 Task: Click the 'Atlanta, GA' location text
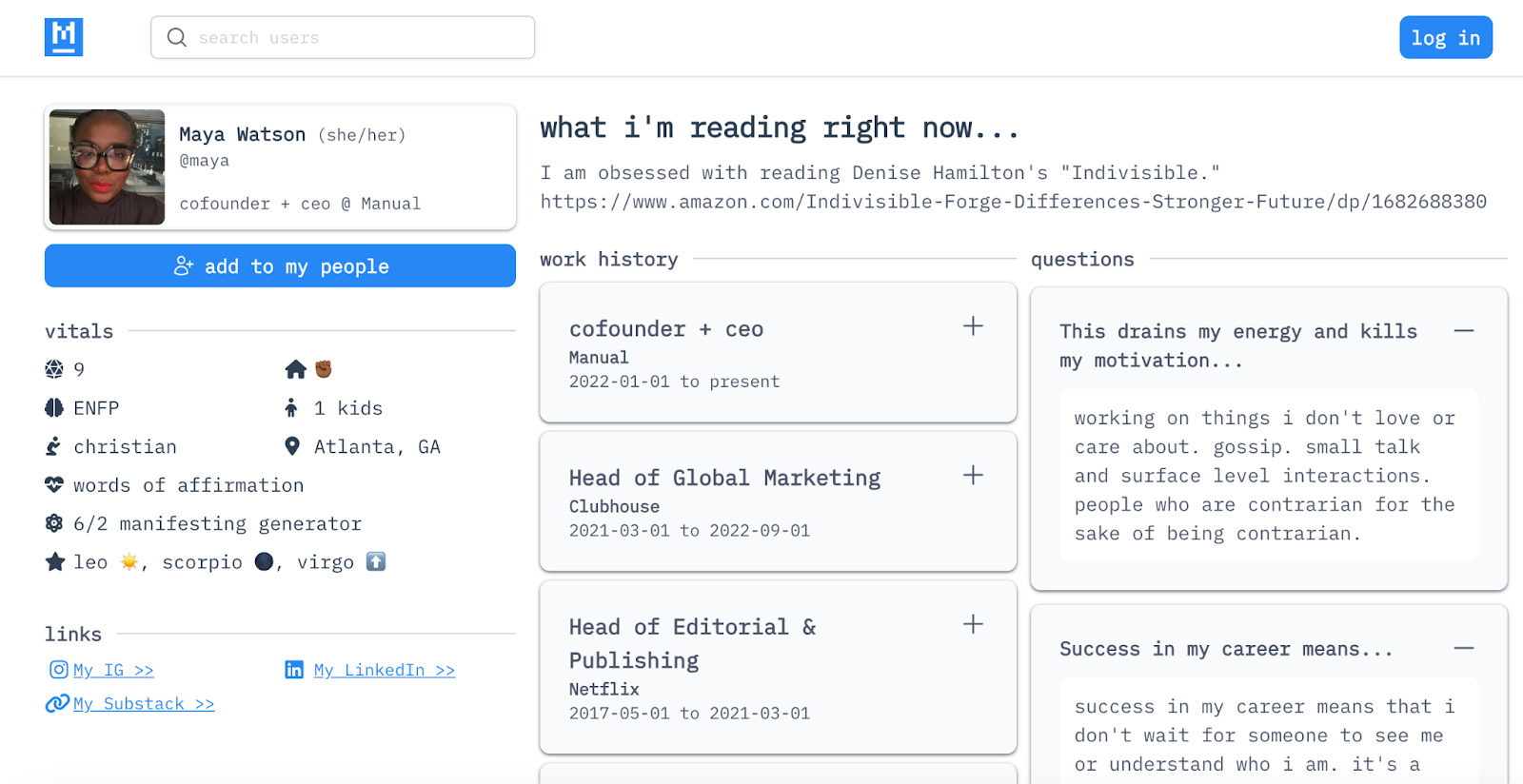[x=378, y=446]
